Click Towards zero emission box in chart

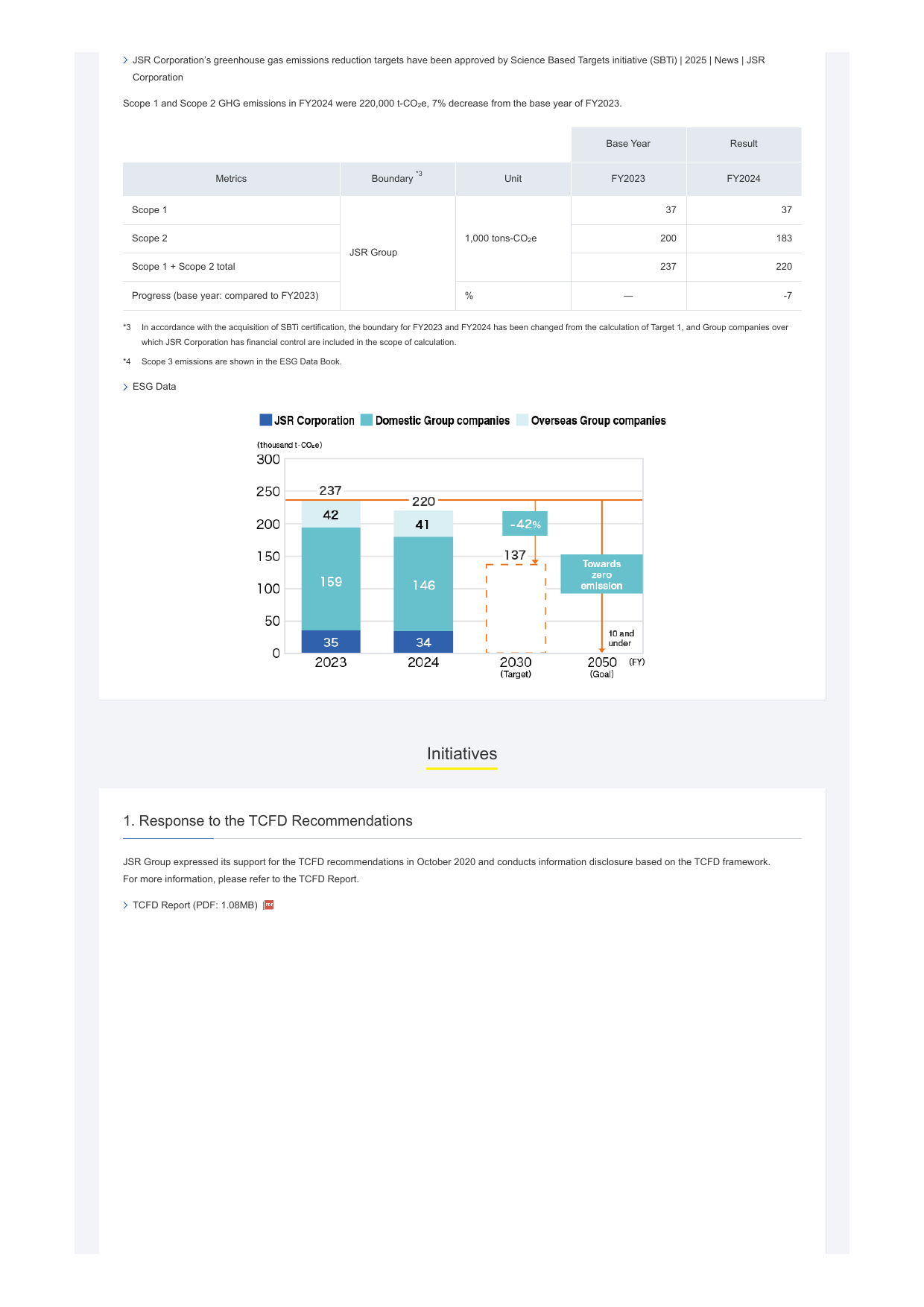[601, 574]
